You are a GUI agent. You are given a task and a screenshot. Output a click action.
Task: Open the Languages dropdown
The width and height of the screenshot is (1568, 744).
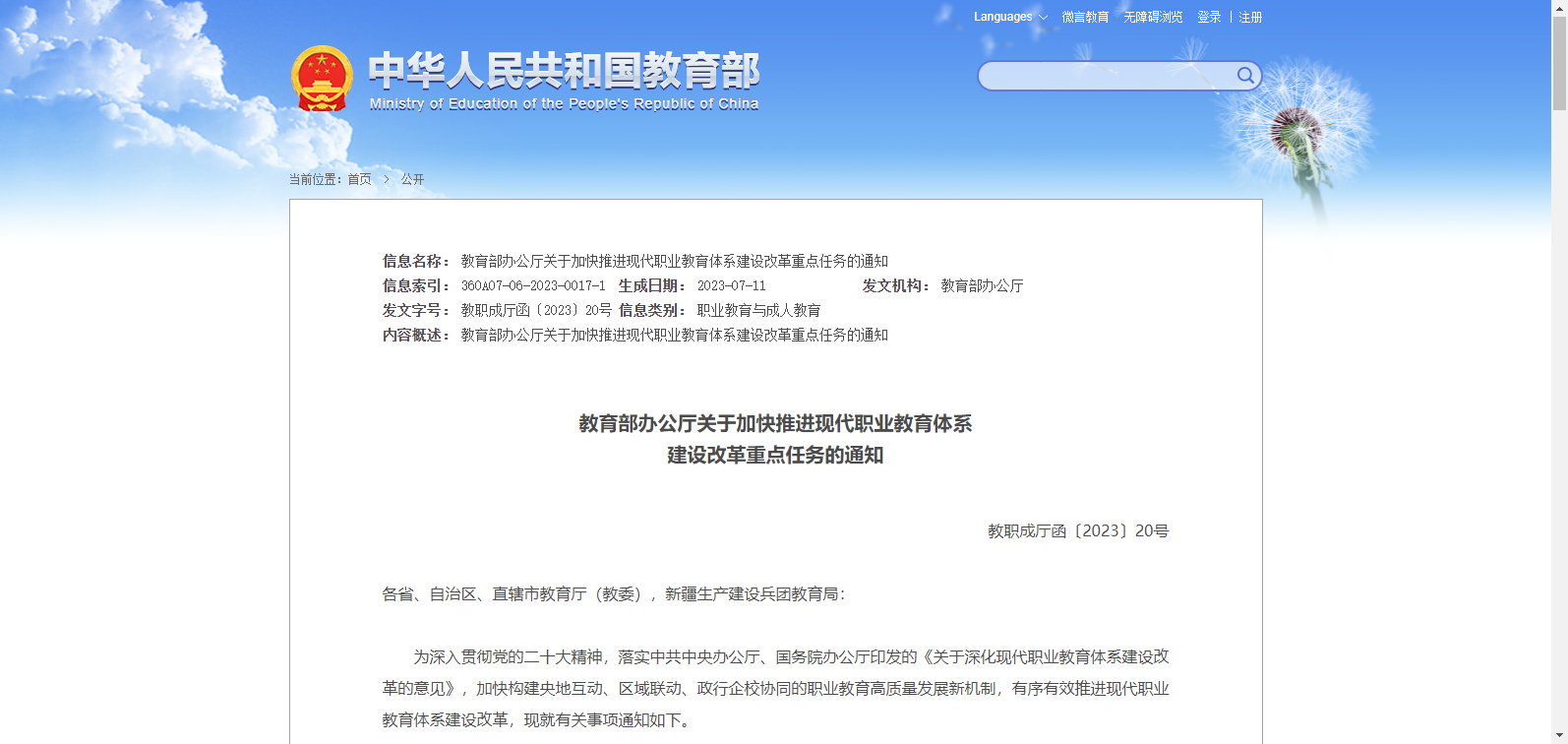click(1010, 17)
